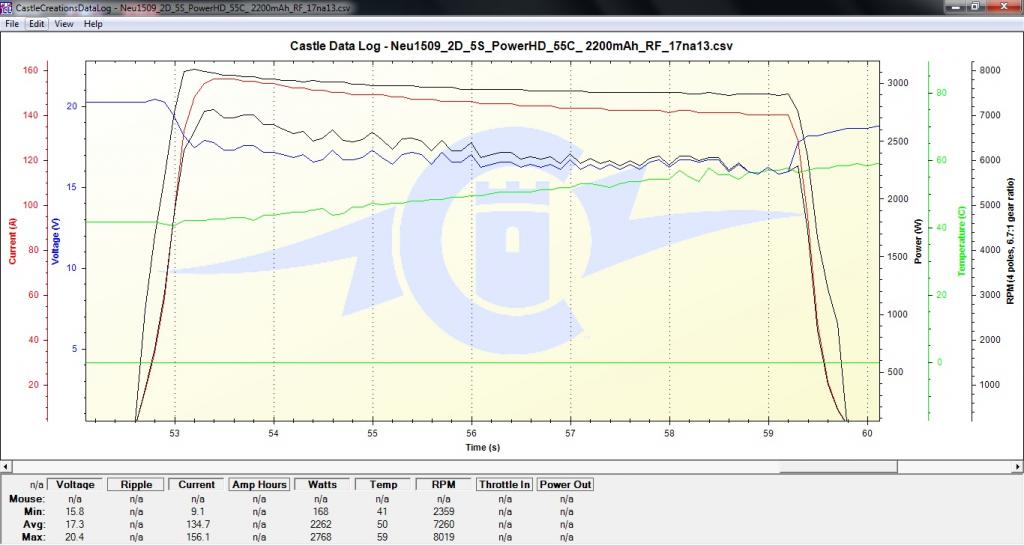The image size is (1024, 545).
Task: Click the scrollbar right arrow
Action: click(1016, 467)
